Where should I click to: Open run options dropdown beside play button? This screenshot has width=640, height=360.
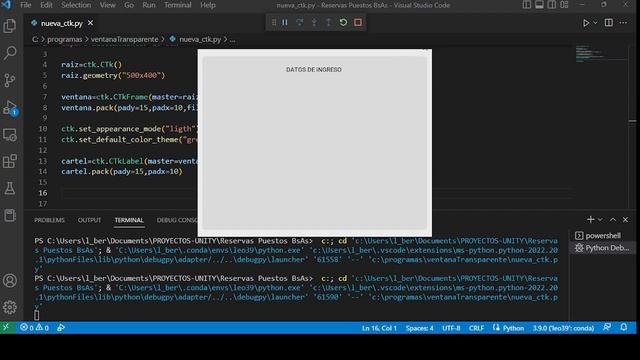(595, 23)
